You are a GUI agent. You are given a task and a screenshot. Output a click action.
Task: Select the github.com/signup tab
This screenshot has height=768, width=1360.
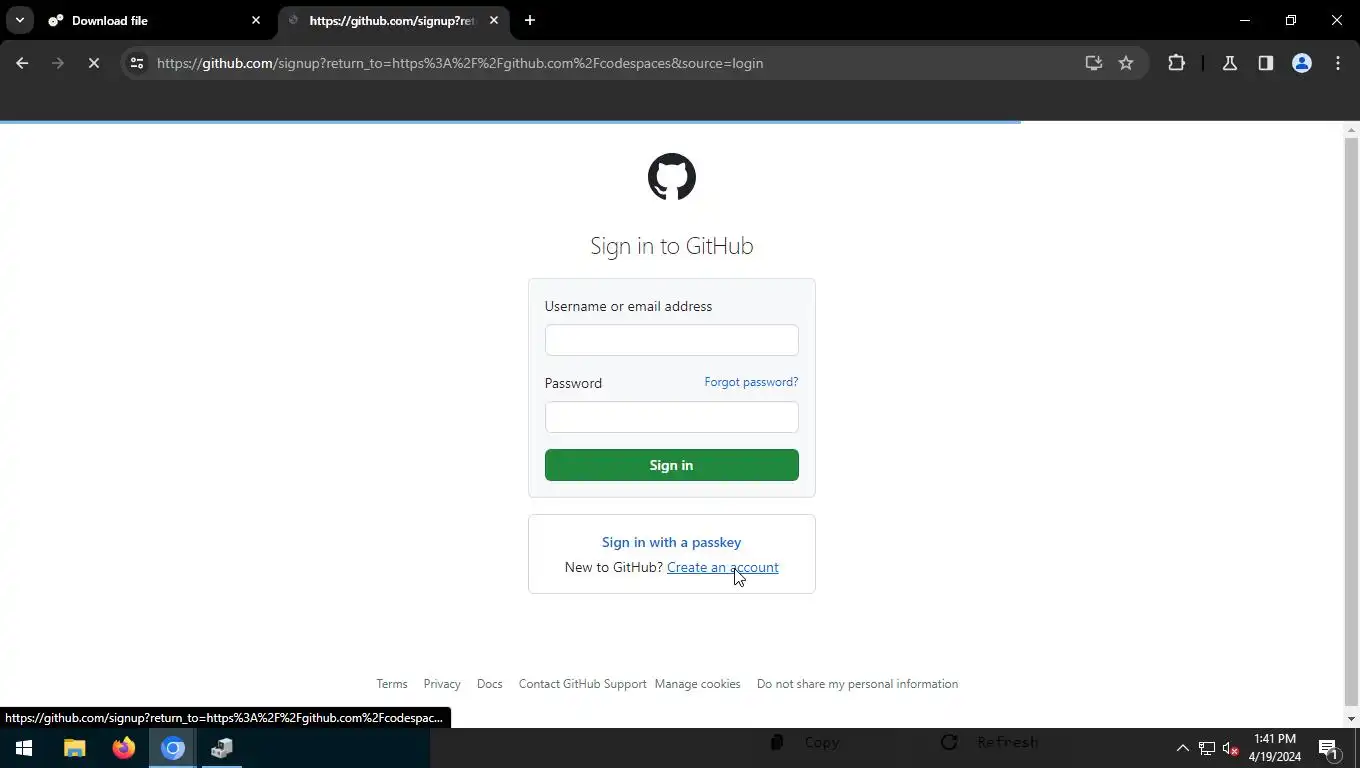(393, 20)
